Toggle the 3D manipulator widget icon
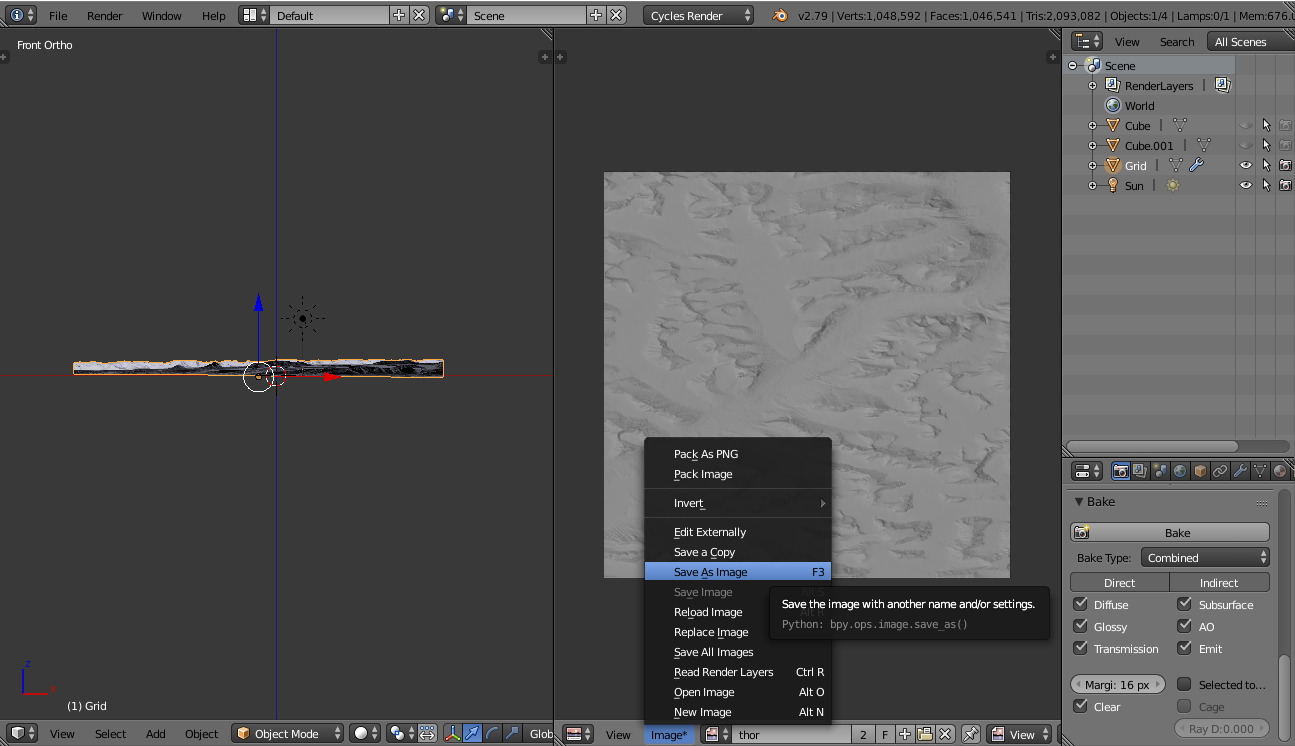Image resolution: width=1295 pixels, height=746 pixels. pyautogui.click(x=453, y=734)
